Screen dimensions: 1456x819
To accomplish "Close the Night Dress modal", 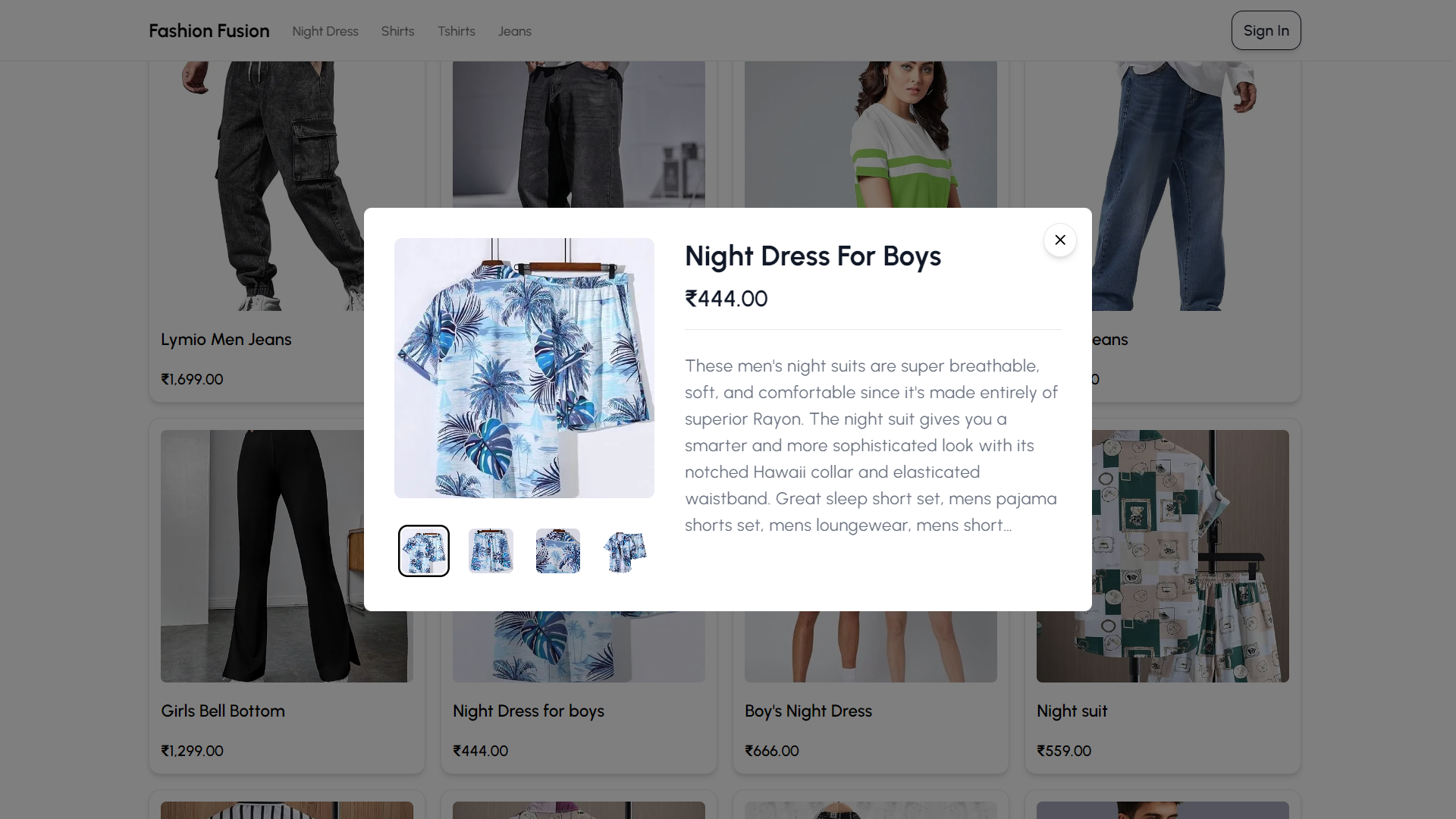I will pos(1060,239).
